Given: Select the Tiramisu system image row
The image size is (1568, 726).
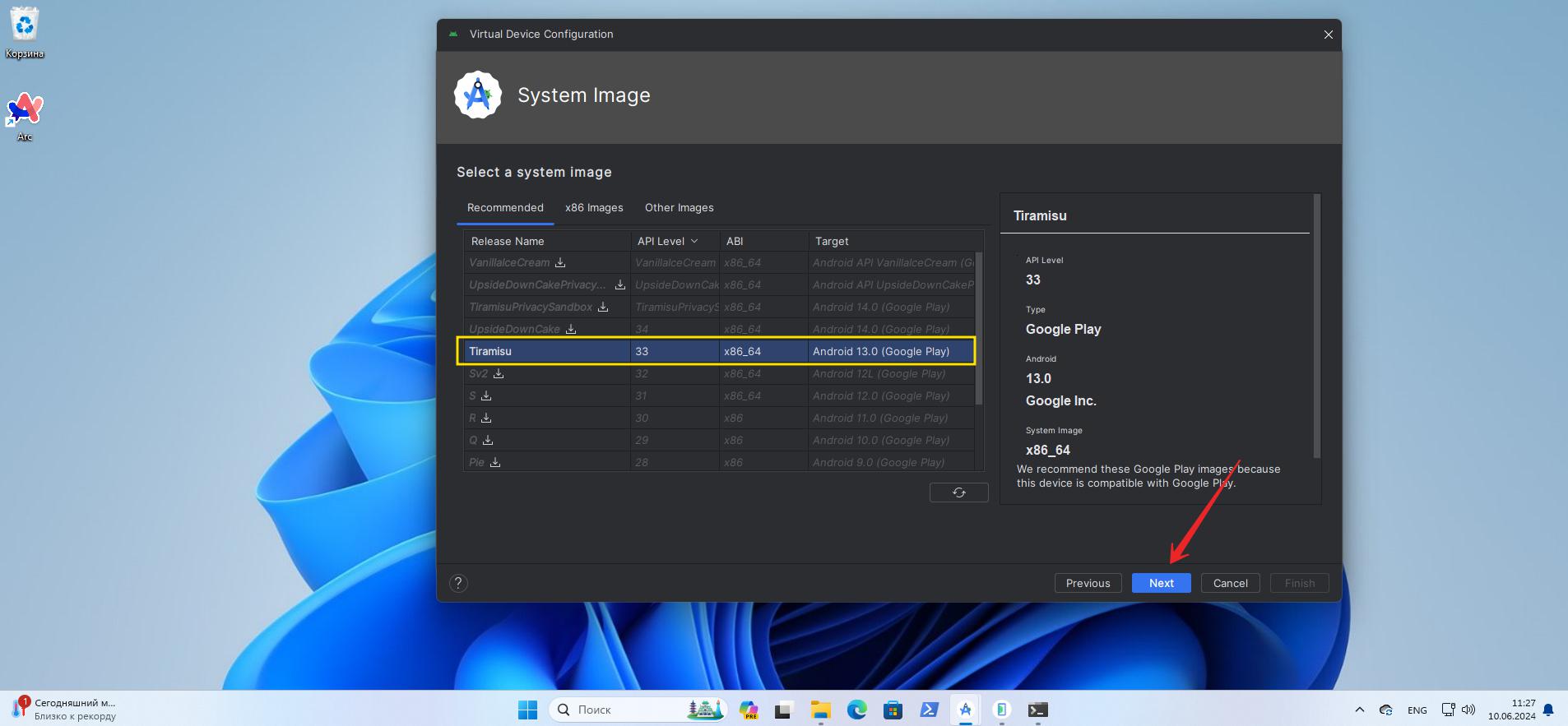Looking at the screenshot, I should (x=718, y=351).
